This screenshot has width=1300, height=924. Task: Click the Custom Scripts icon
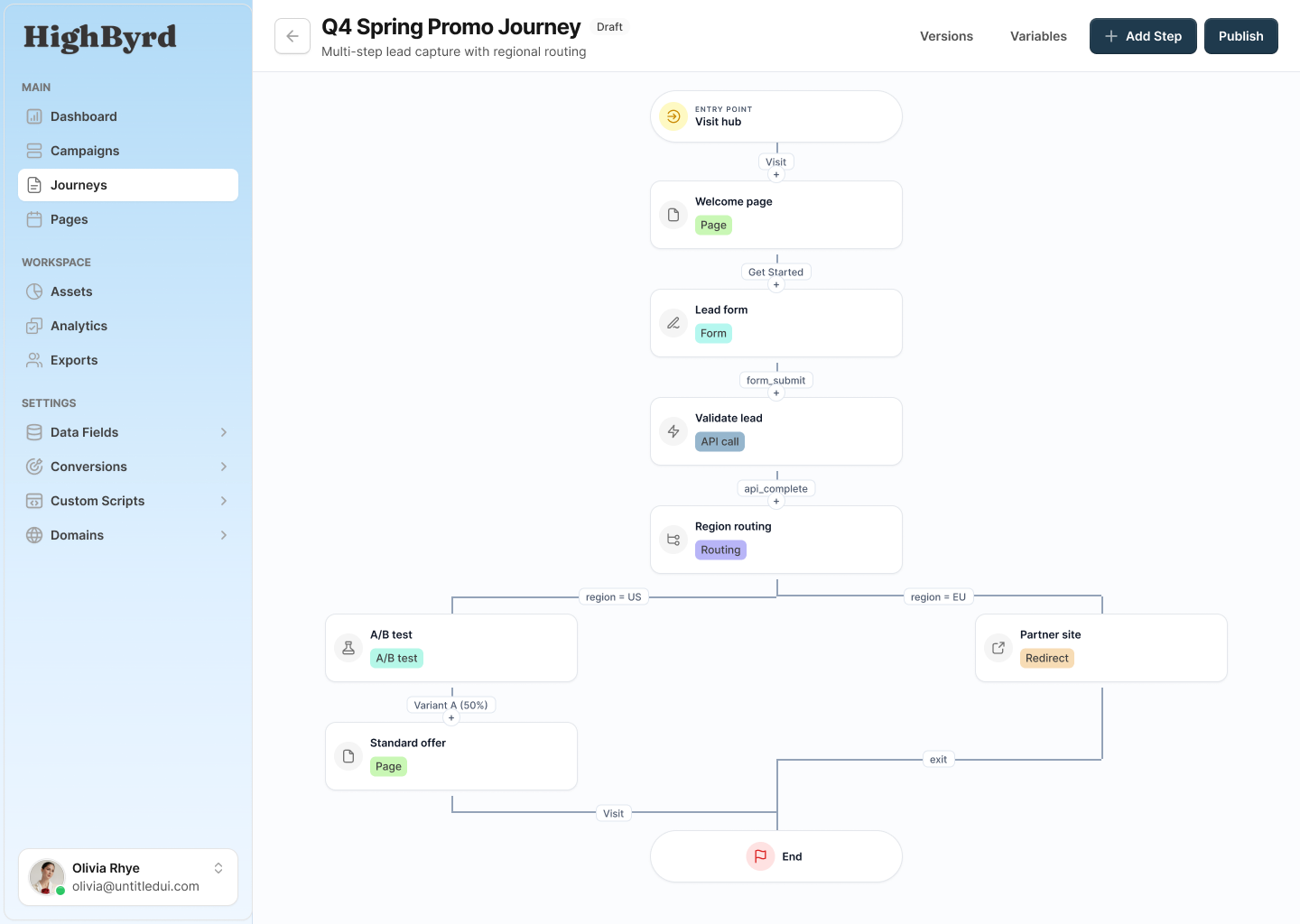tap(34, 501)
